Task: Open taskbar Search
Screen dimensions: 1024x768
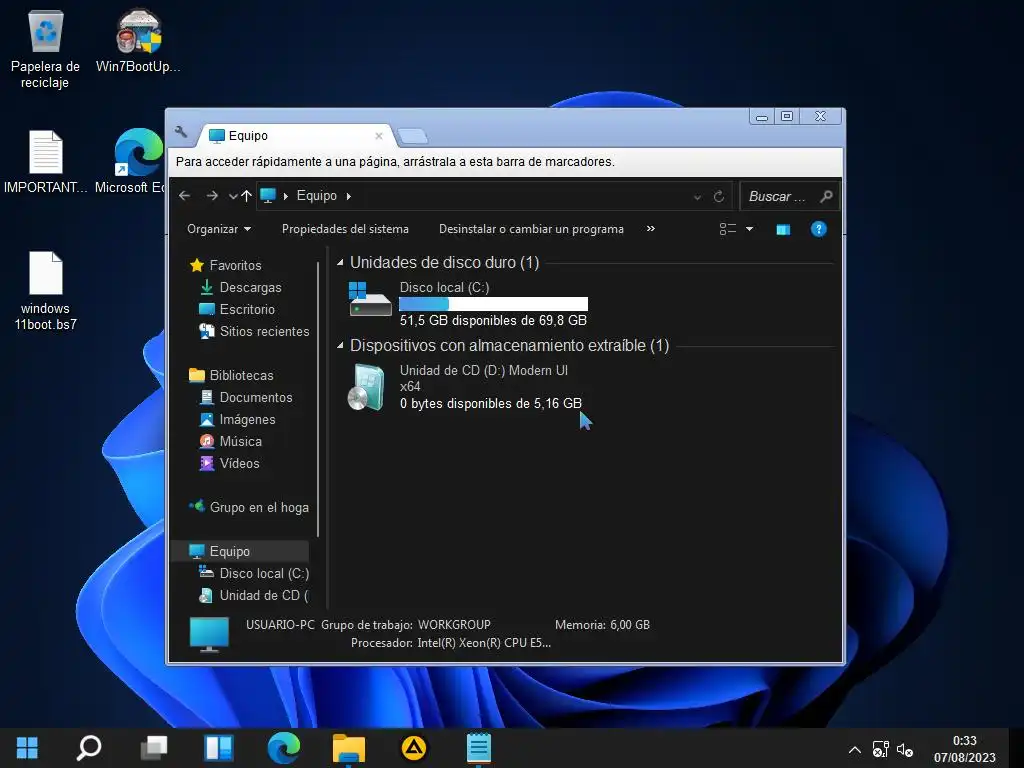Action: pos(89,748)
